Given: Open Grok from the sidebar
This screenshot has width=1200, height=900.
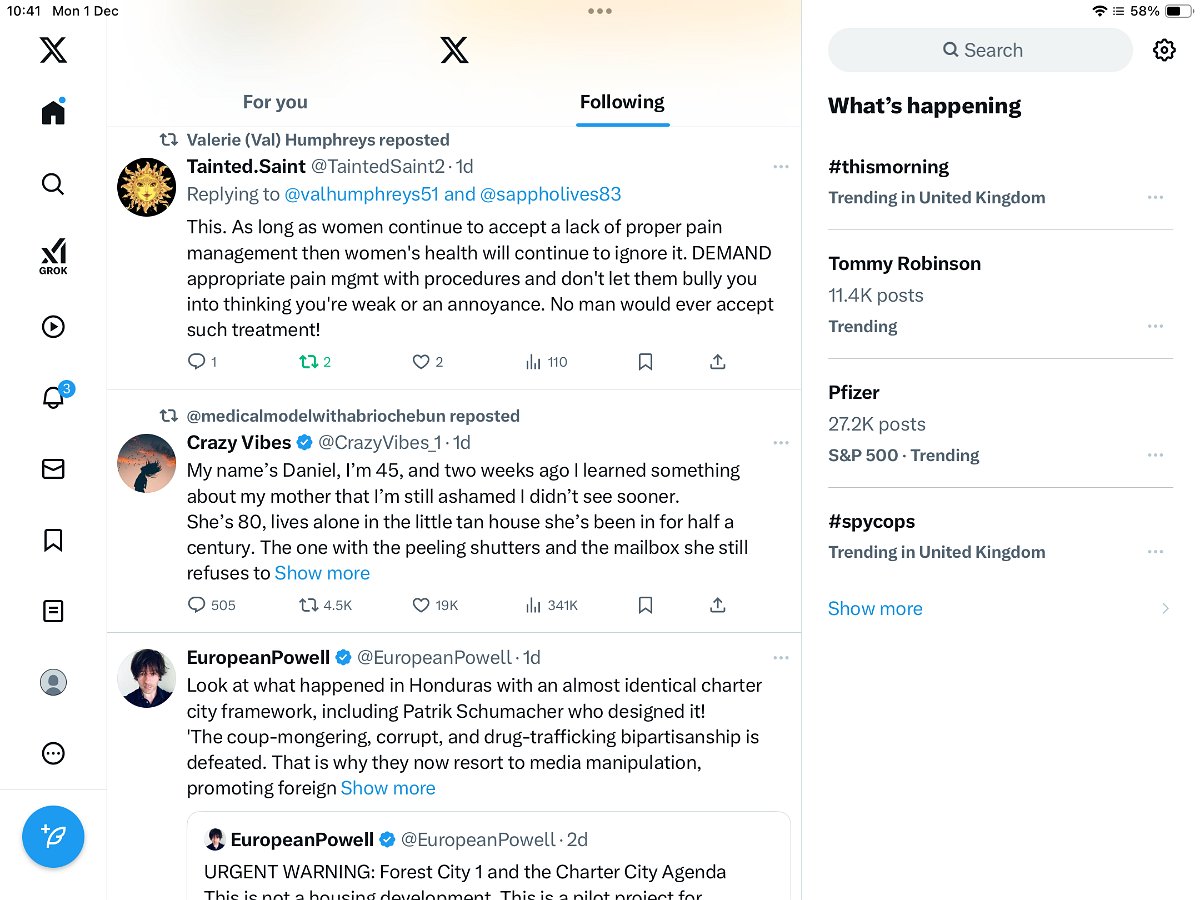Looking at the screenshot, I should (53, 255).
